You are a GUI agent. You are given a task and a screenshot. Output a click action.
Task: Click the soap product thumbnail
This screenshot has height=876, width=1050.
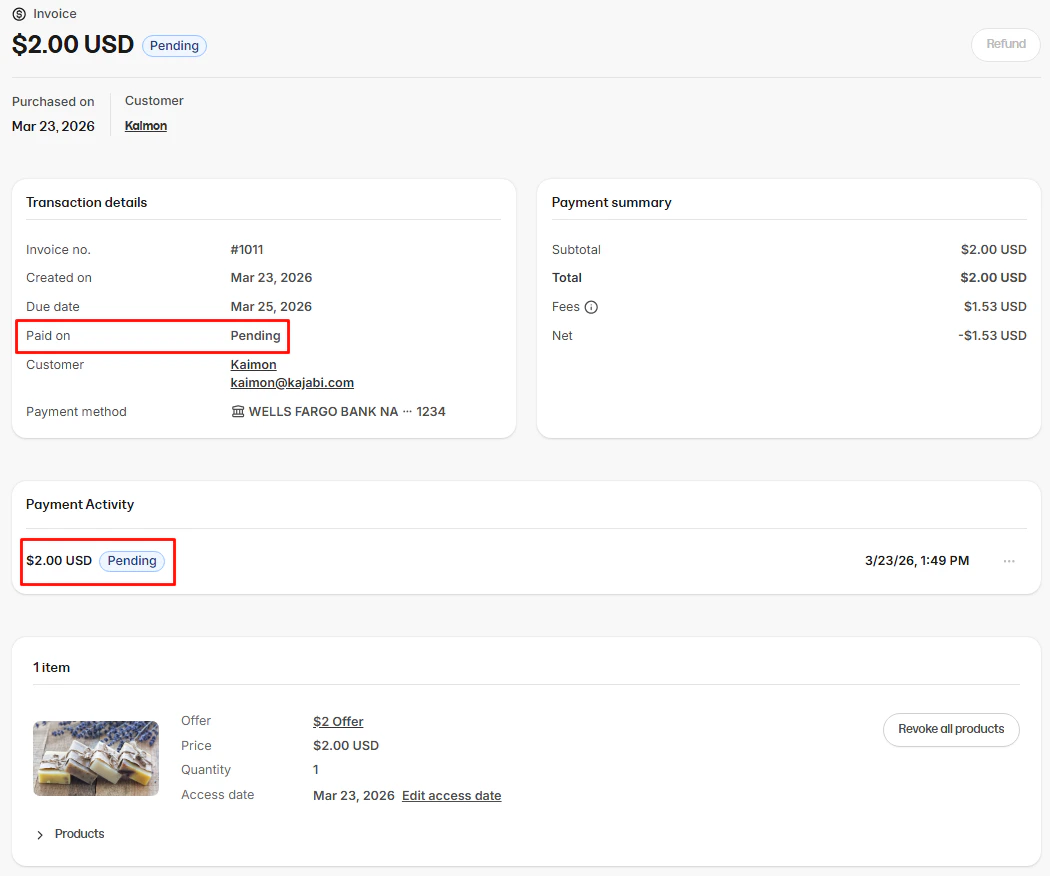pyautogui.click(x=96, y=758)
